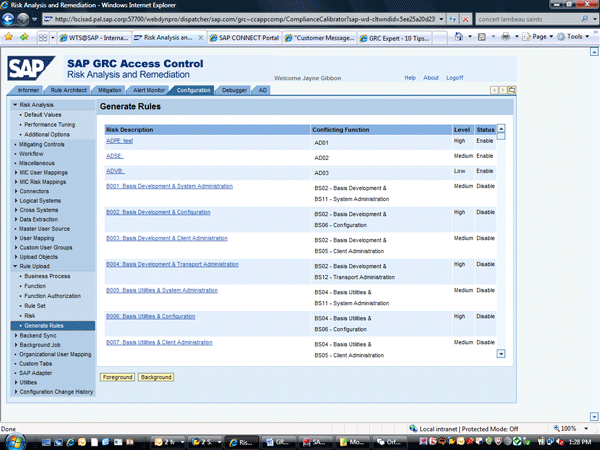The width and height of the screenshot is (600, 450).
Task: Click the Logoff link
Action: (x=454, y=78)
